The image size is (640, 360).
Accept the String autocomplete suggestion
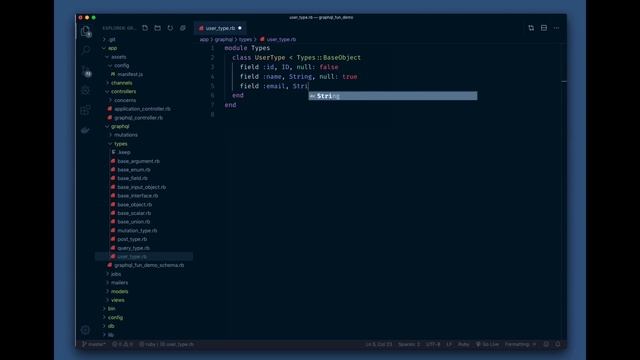pyautogui.click(x=393, y=96)
